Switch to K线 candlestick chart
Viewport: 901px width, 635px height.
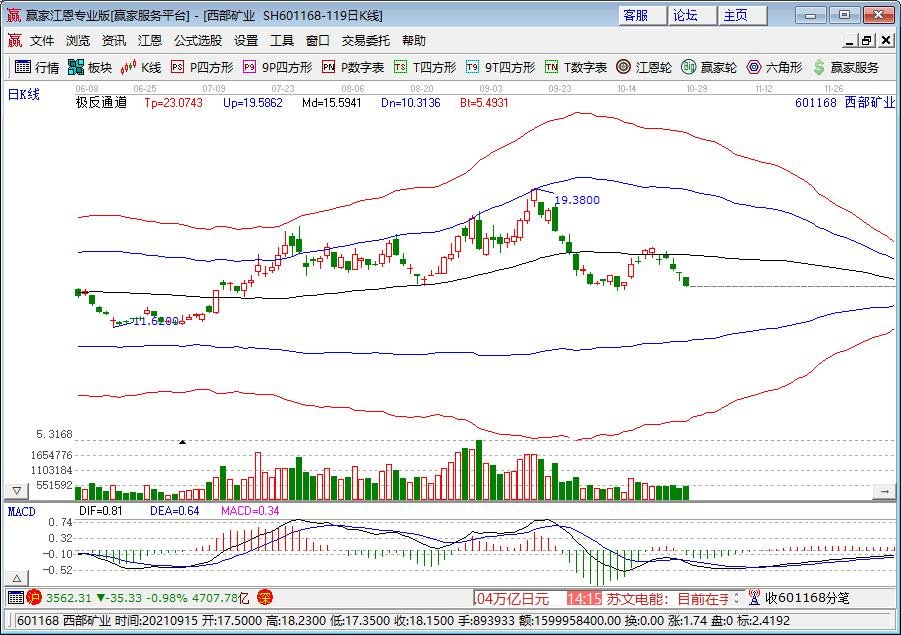tap(141, 68)
